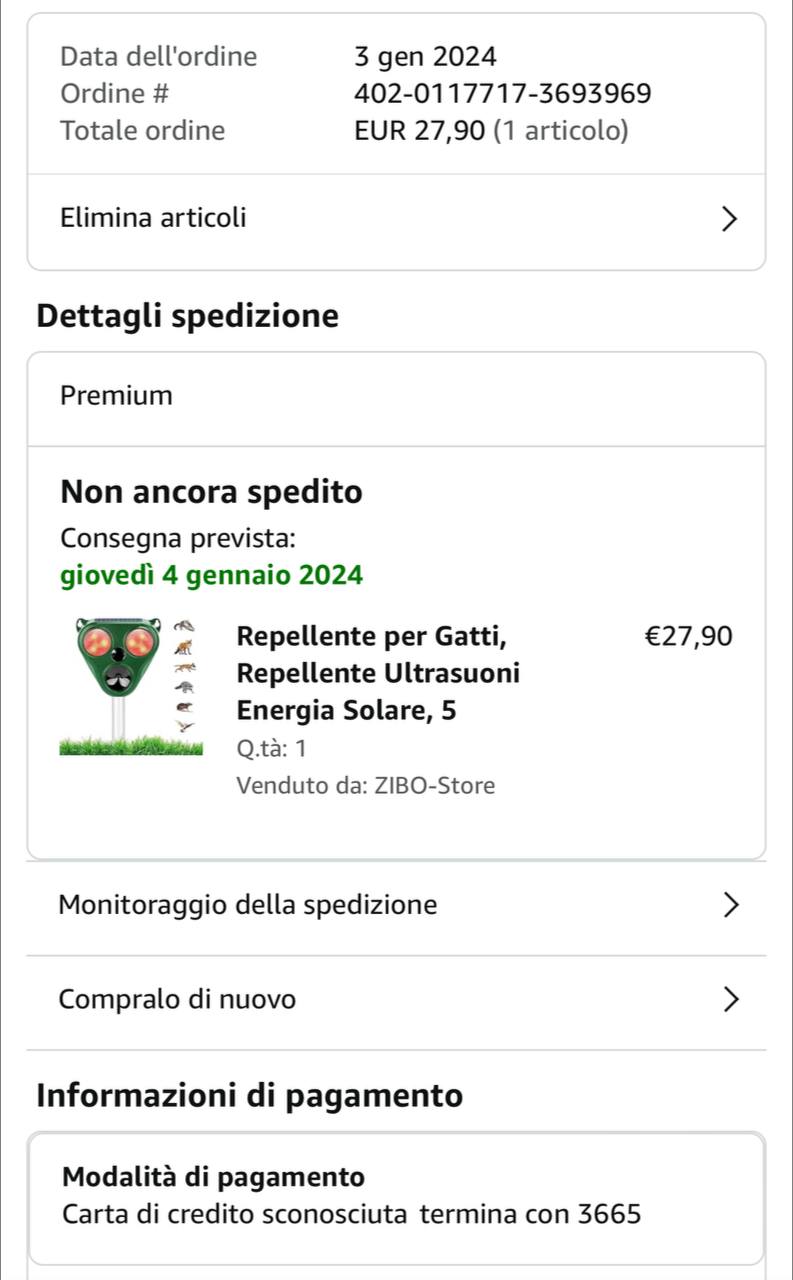
Task: Open Monitoraggio della spedizione label
Action: click(x=248, y=905)
